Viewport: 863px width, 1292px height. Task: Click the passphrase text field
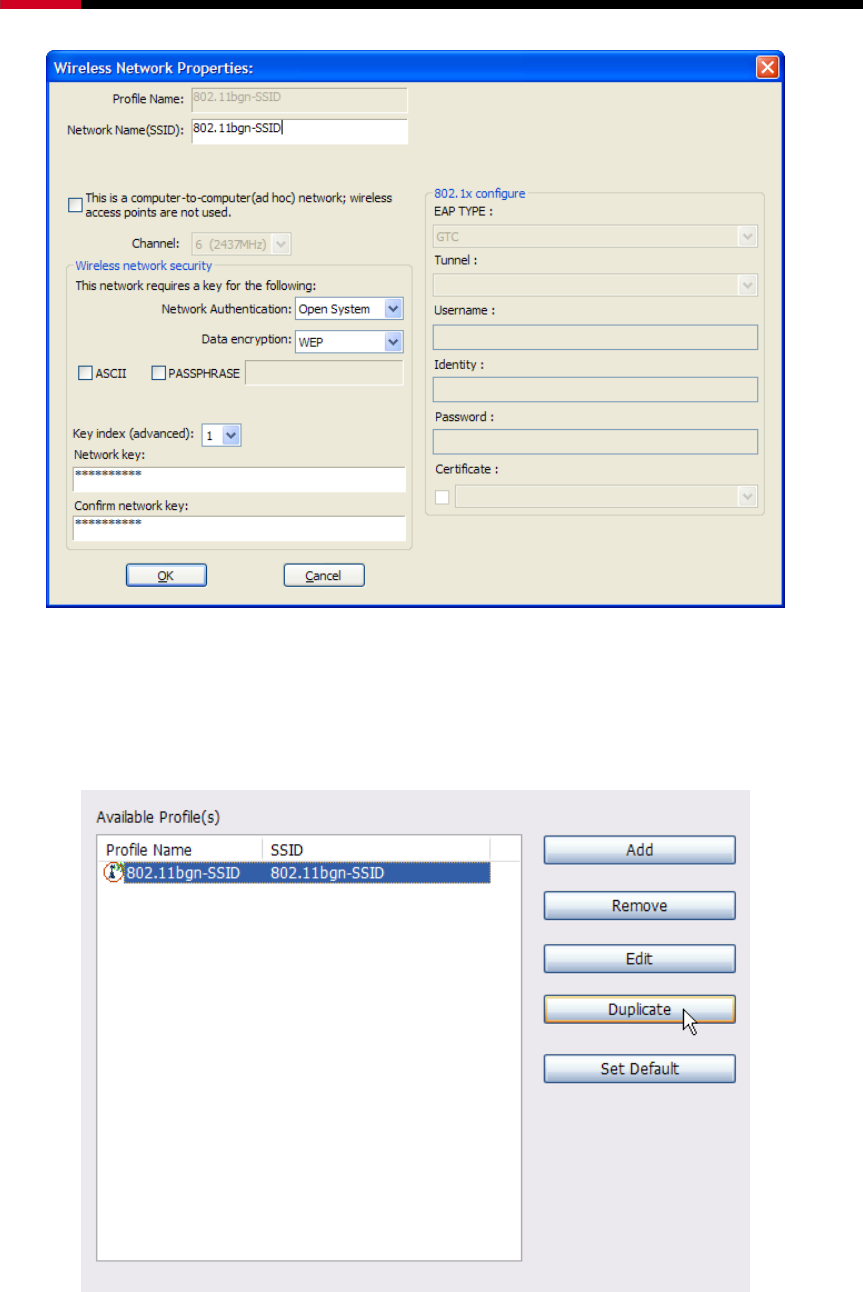[x=324, y=373]
